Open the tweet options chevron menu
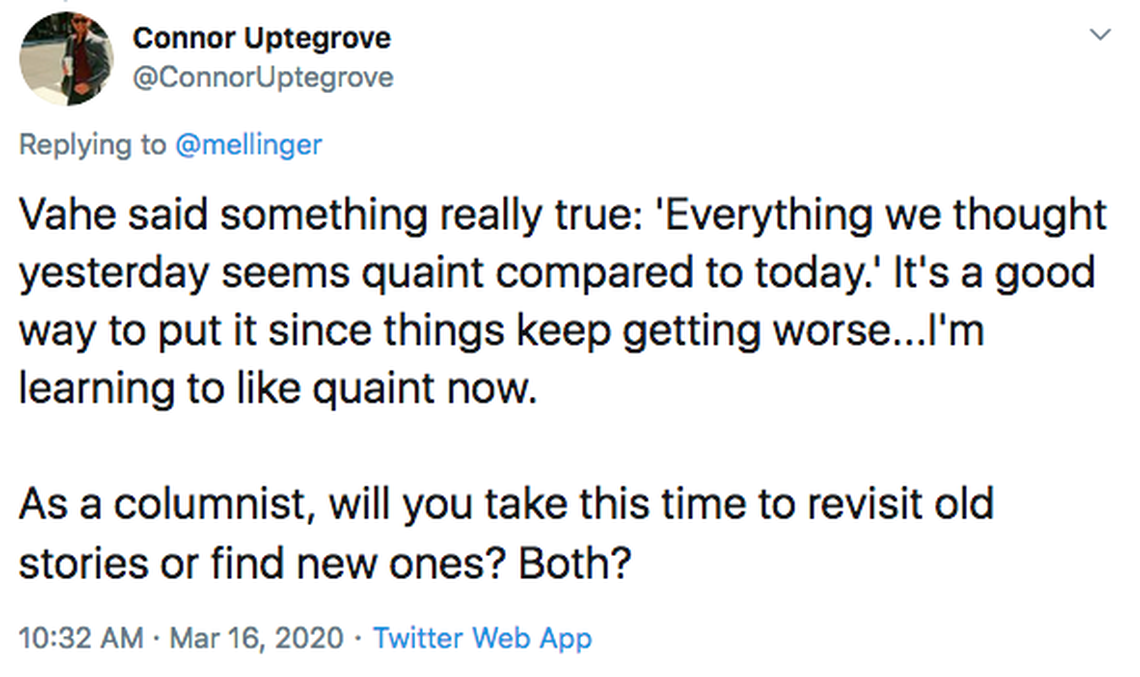Image resolution: width=1140 pixels, height=677 pixels. point(1100,36)
